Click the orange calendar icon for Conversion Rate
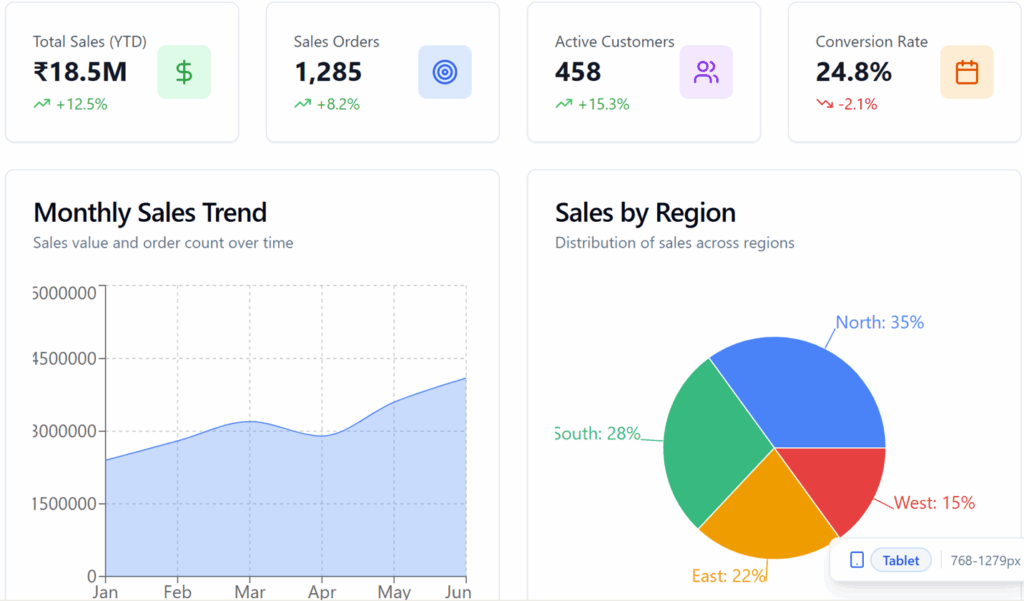Image resolution: width=1024 pixels, height=601 pixels. click(966, 72)
